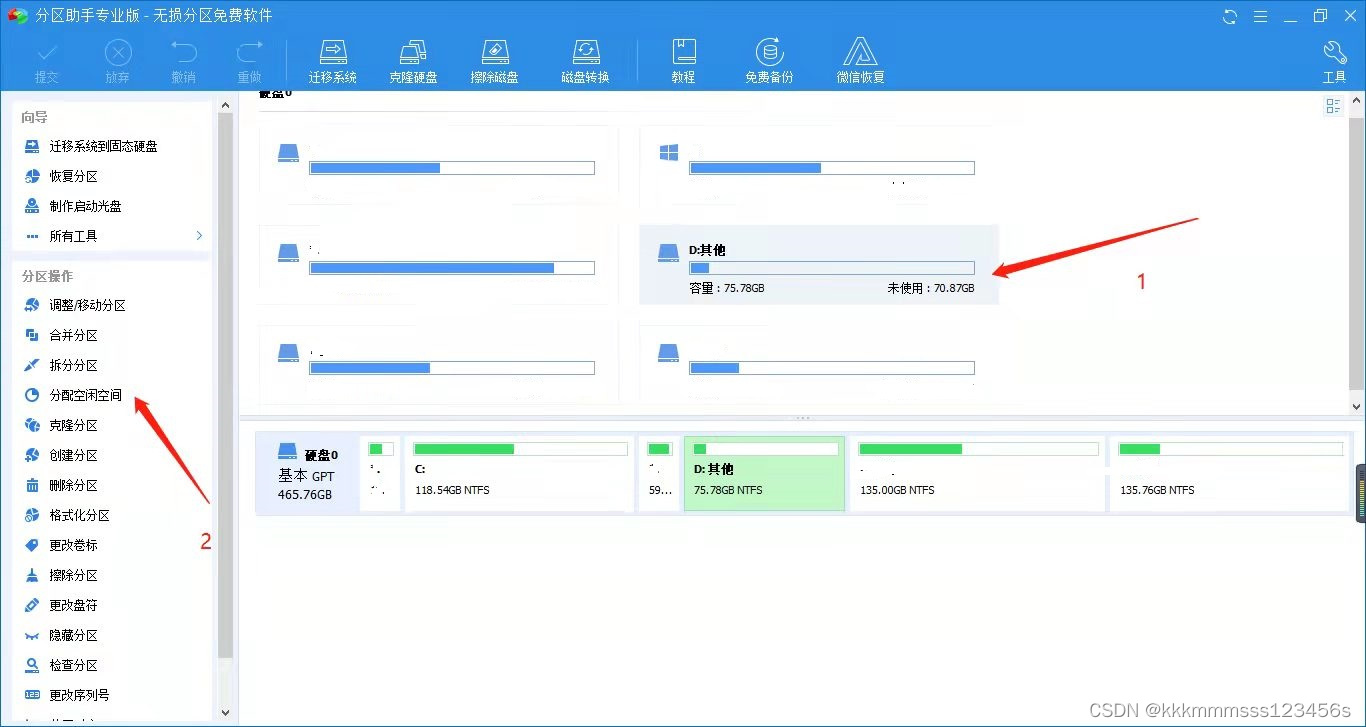Choose 隐藏分区 operation
Image resolution: width=1366 pixels, height=727 pixels.
73,635
